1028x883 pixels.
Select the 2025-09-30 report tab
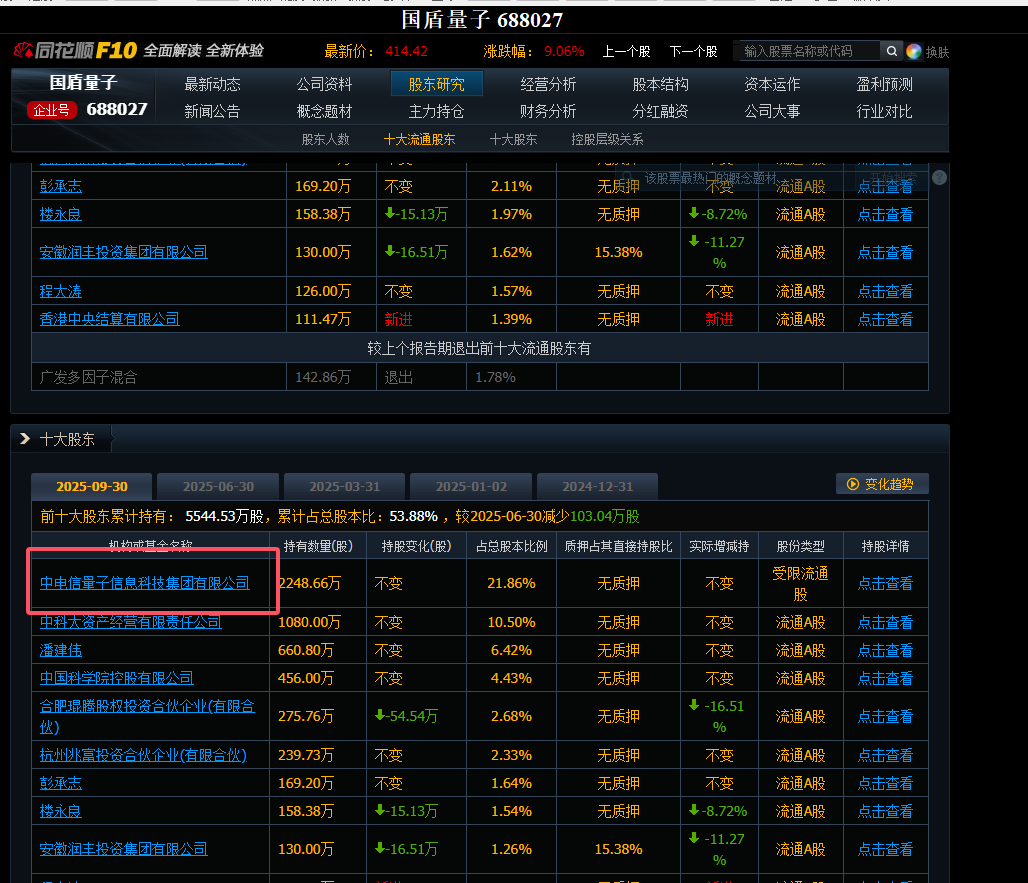click(92, 486)
